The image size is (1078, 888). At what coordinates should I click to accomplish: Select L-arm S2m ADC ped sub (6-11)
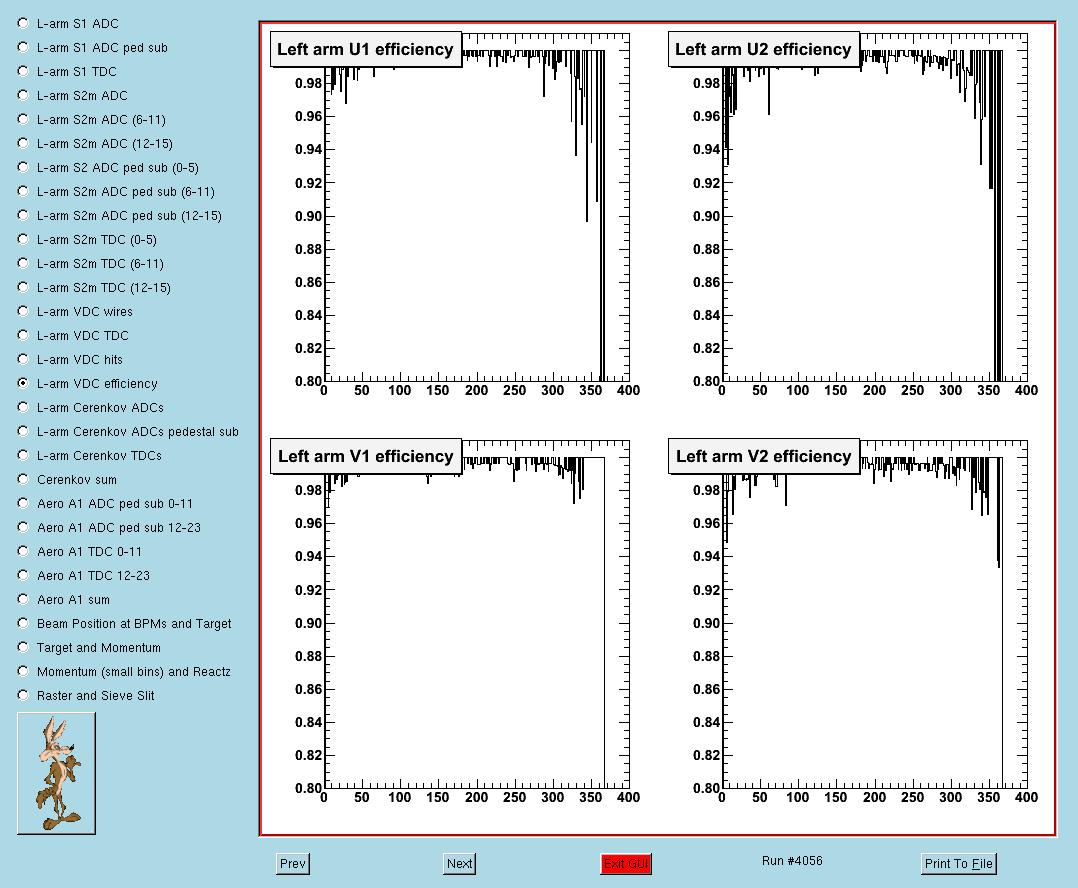point(23,192)
